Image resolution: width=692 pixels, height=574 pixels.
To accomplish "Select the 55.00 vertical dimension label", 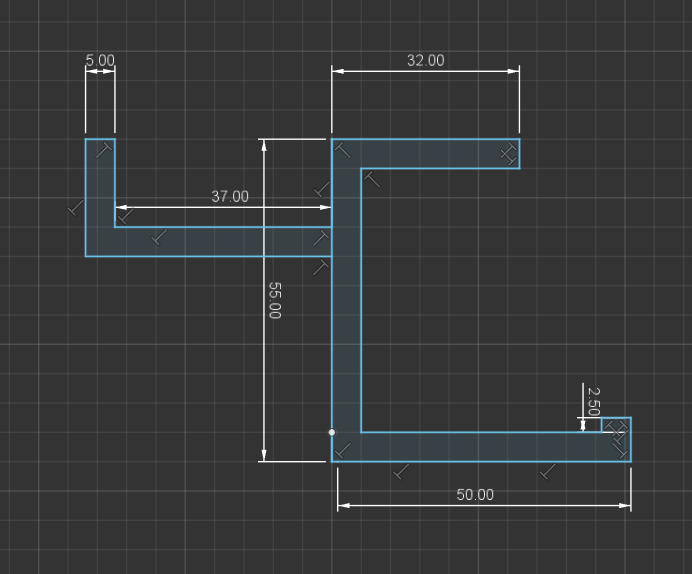I will [x=275, y=300].
